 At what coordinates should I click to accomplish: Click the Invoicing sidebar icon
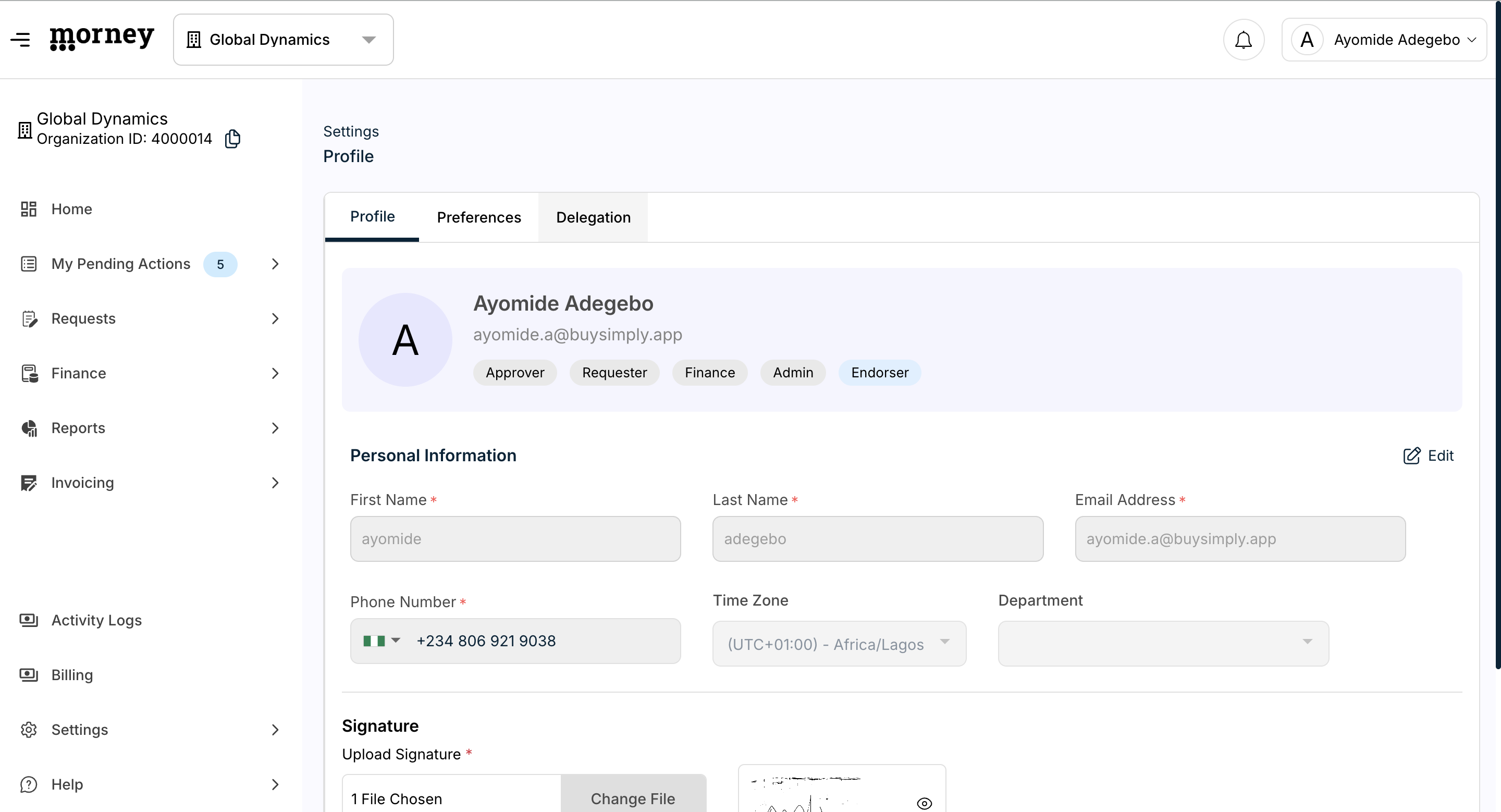click(x=29, y=483)
